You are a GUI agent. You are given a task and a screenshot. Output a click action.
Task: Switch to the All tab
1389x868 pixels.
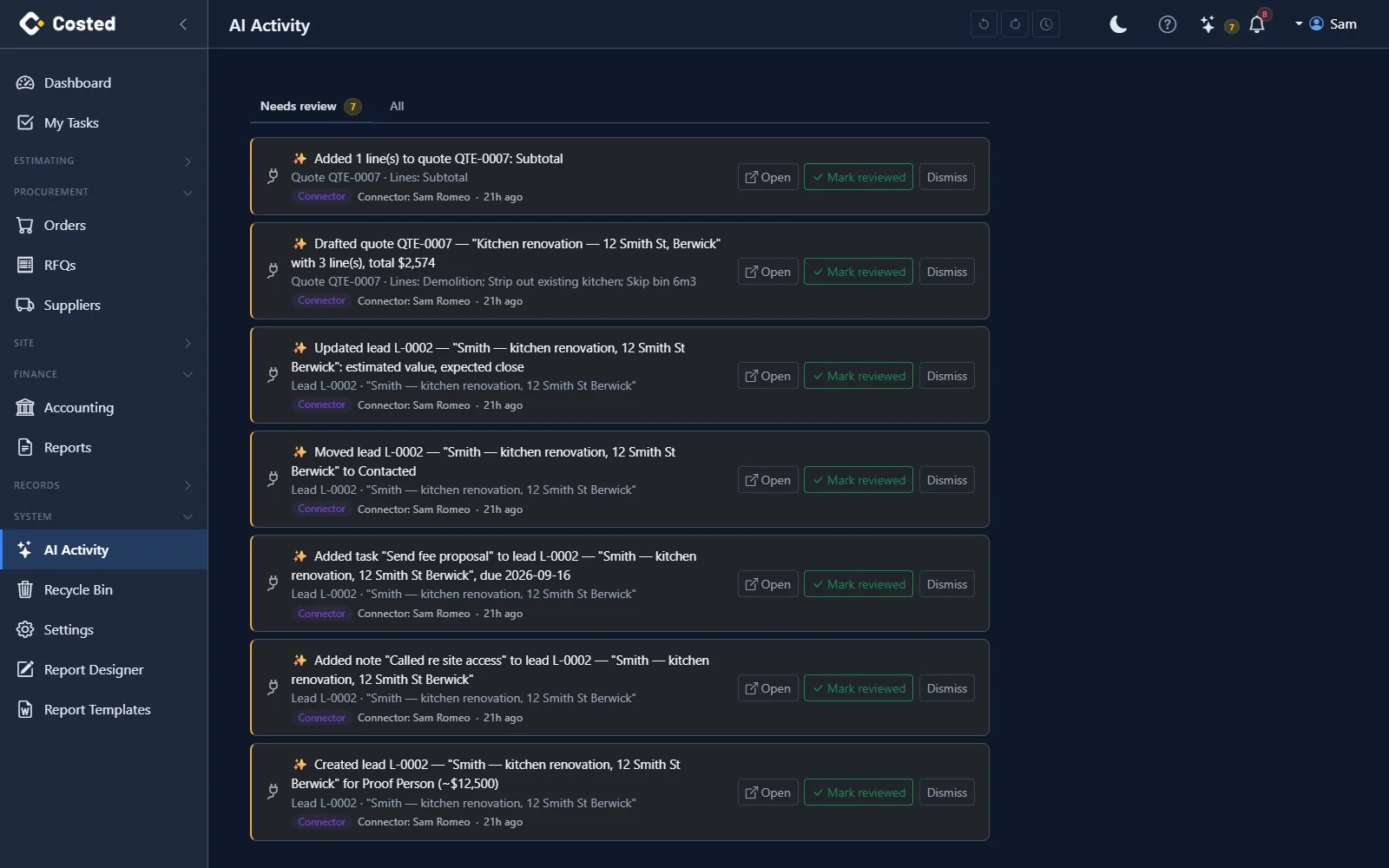coord(397,106)
